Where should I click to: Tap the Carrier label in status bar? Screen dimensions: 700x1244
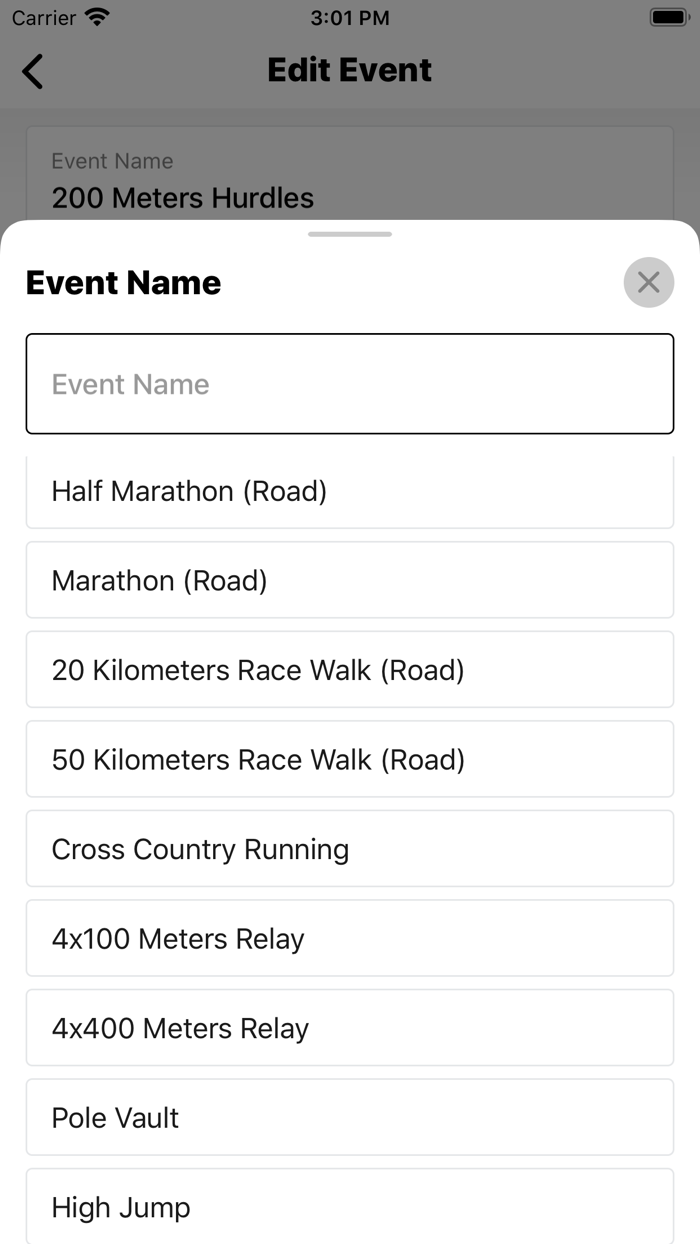44,17
